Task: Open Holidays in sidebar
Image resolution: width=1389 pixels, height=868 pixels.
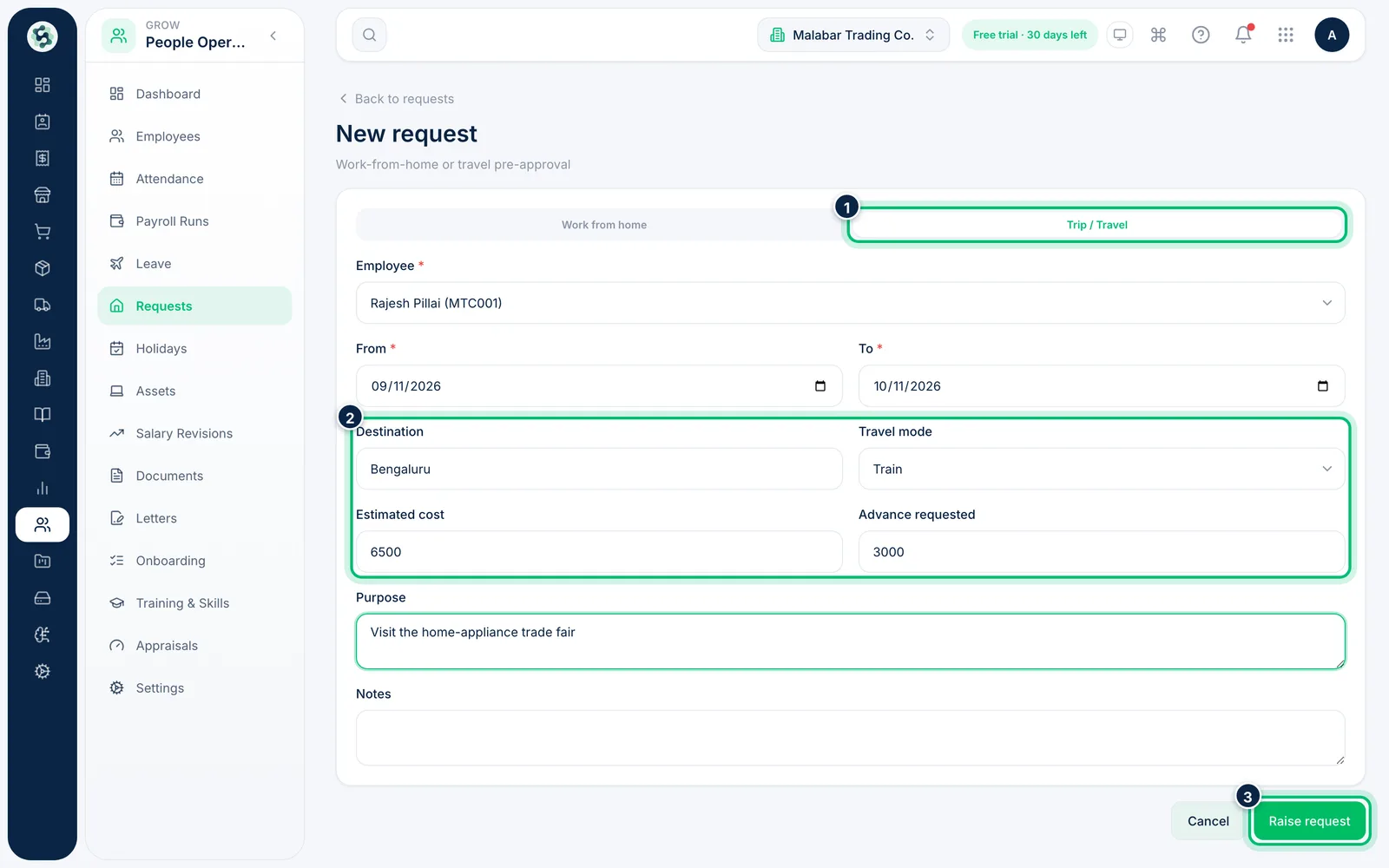Action: 194,349
